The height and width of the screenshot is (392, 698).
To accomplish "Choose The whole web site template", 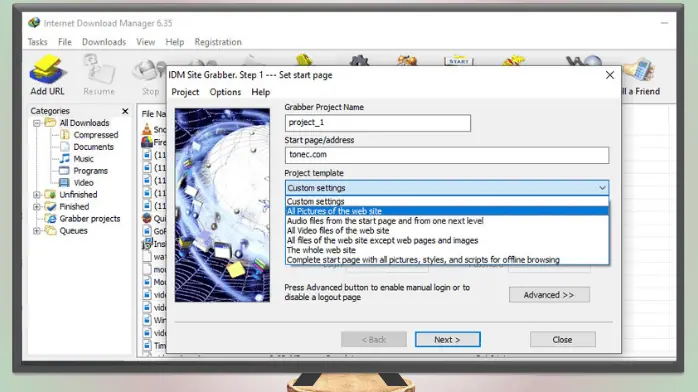I will click(447, 250).
